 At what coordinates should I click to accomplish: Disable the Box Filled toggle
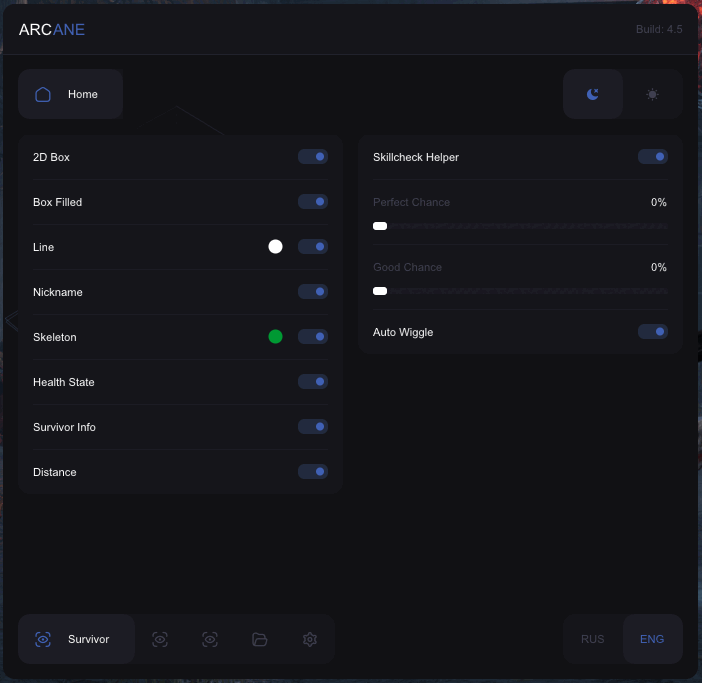pos(313,201)
